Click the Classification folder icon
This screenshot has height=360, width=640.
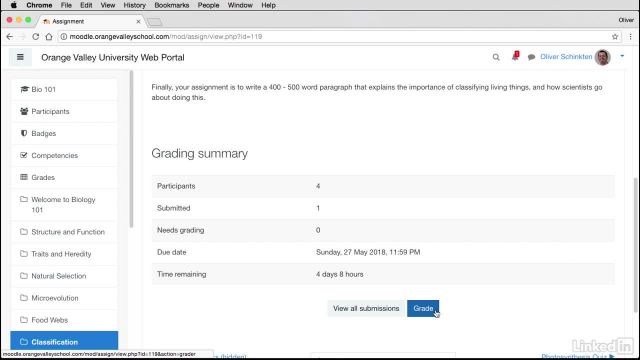coord(24,342)
